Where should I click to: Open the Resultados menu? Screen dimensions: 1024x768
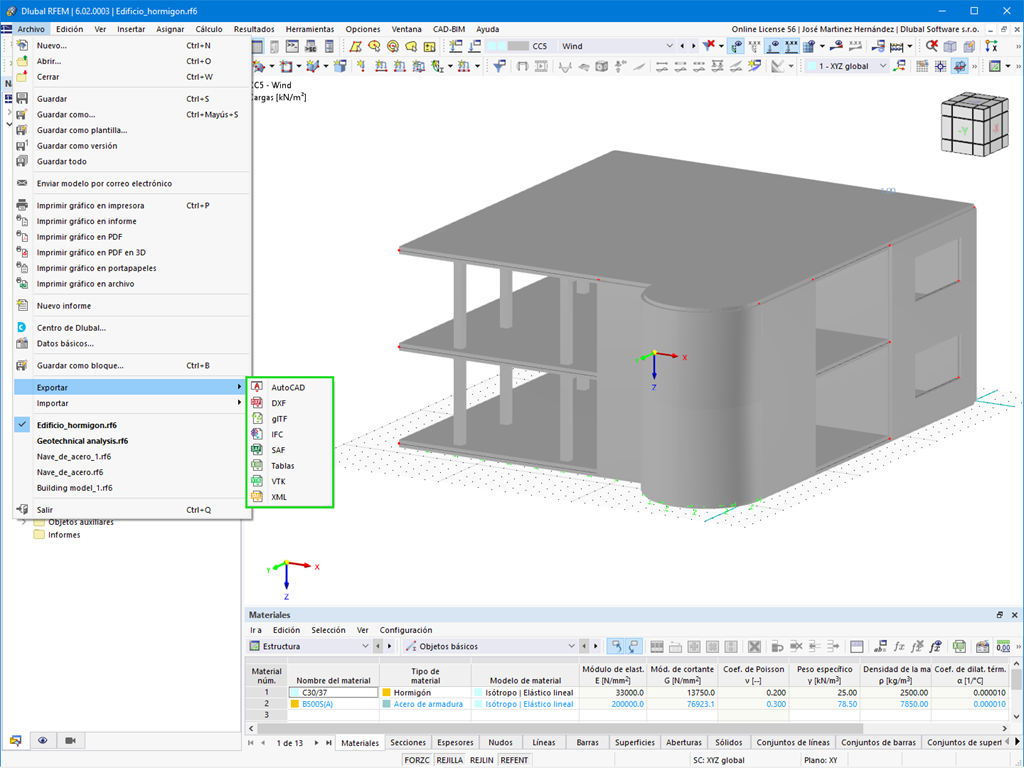[254, 29]
